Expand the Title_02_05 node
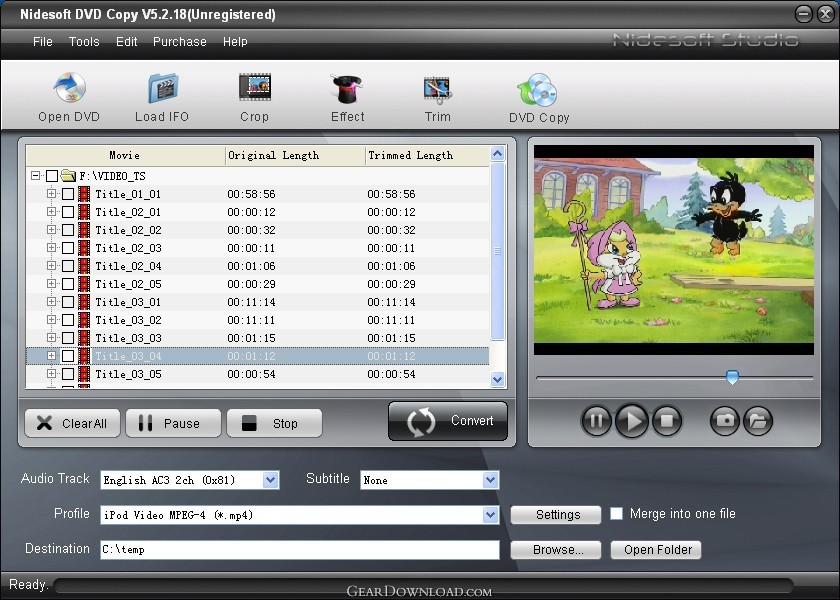 51,283
